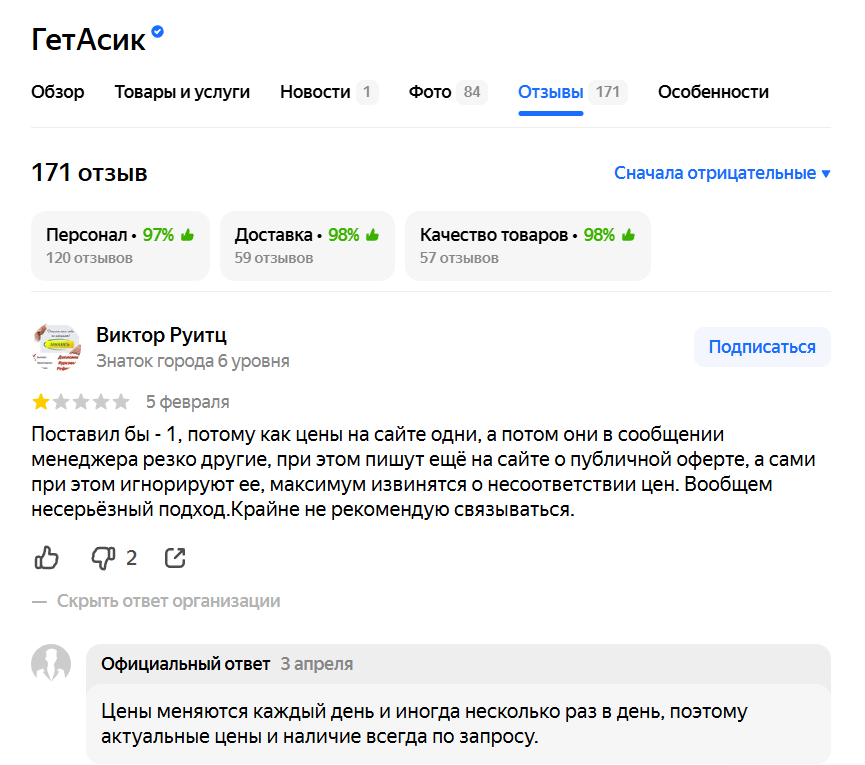865x765 pixels.
Task: Click the review date 5 февраля
Action: [188, 402]
